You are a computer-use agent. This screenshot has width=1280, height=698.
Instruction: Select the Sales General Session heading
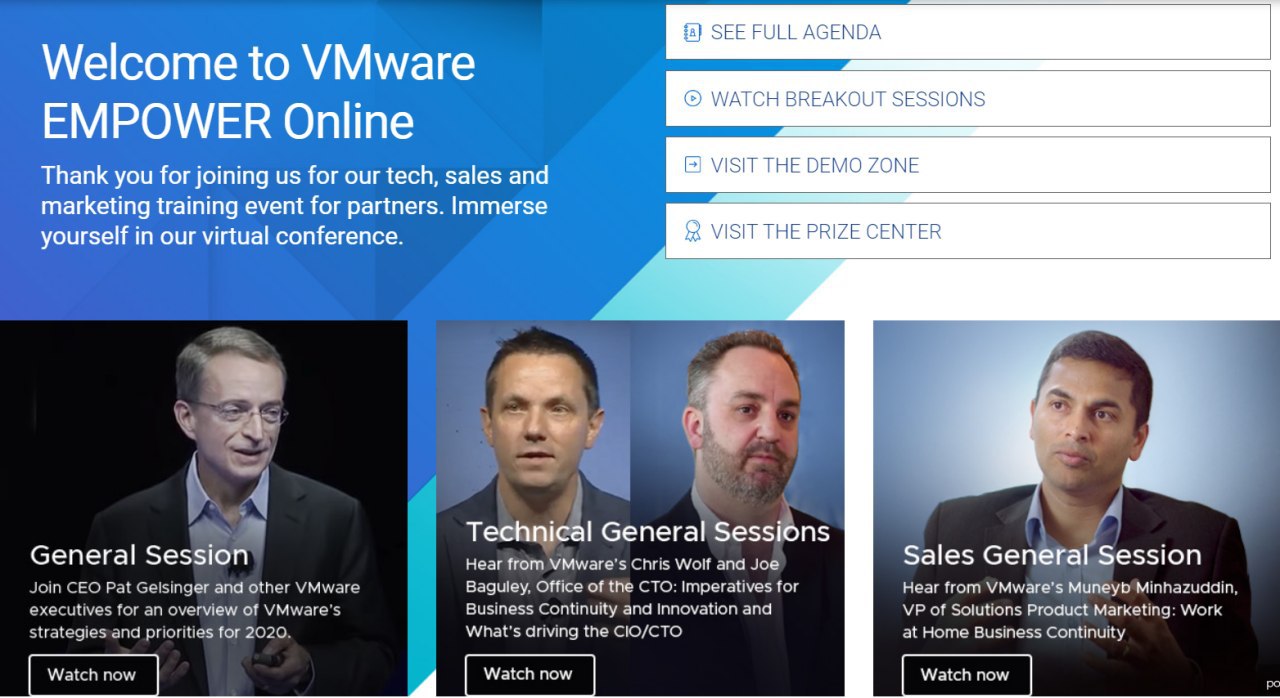tap(1052, 555)
